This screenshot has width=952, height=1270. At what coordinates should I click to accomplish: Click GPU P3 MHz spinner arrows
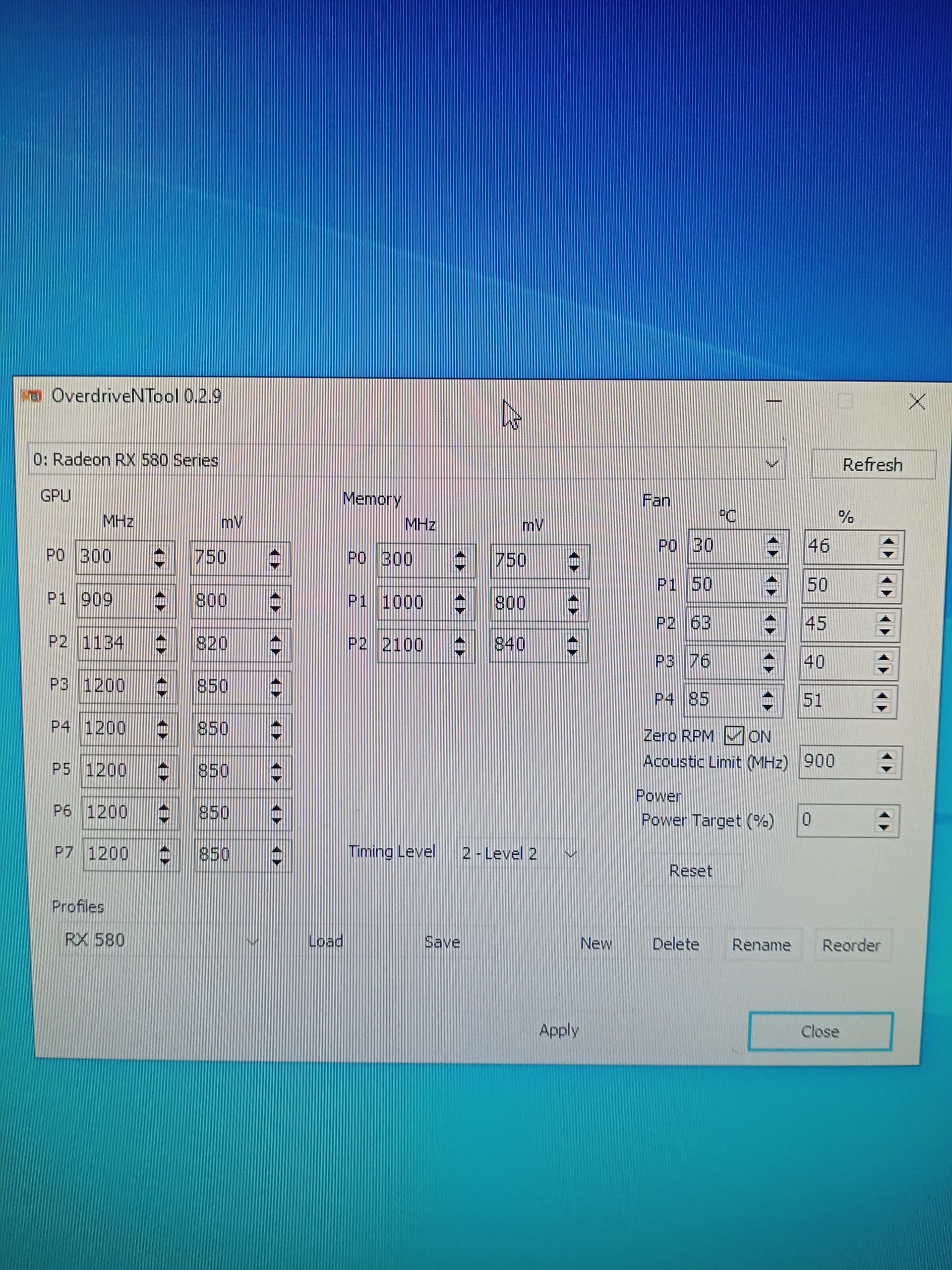click(x=162, y=687)
